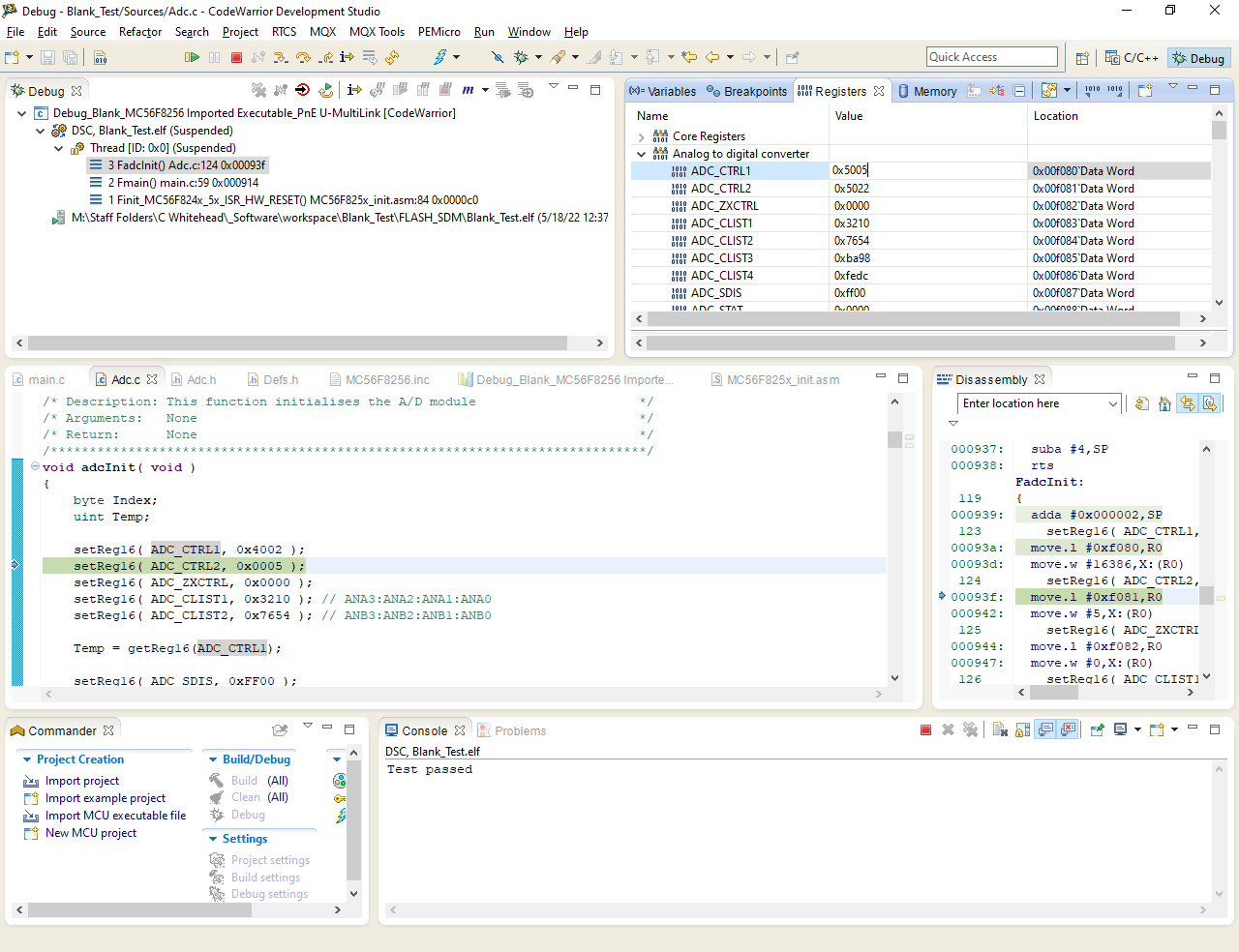Collapse Analog to digital converter group
The image size is (1239, 952).
(x=641, y=154)
